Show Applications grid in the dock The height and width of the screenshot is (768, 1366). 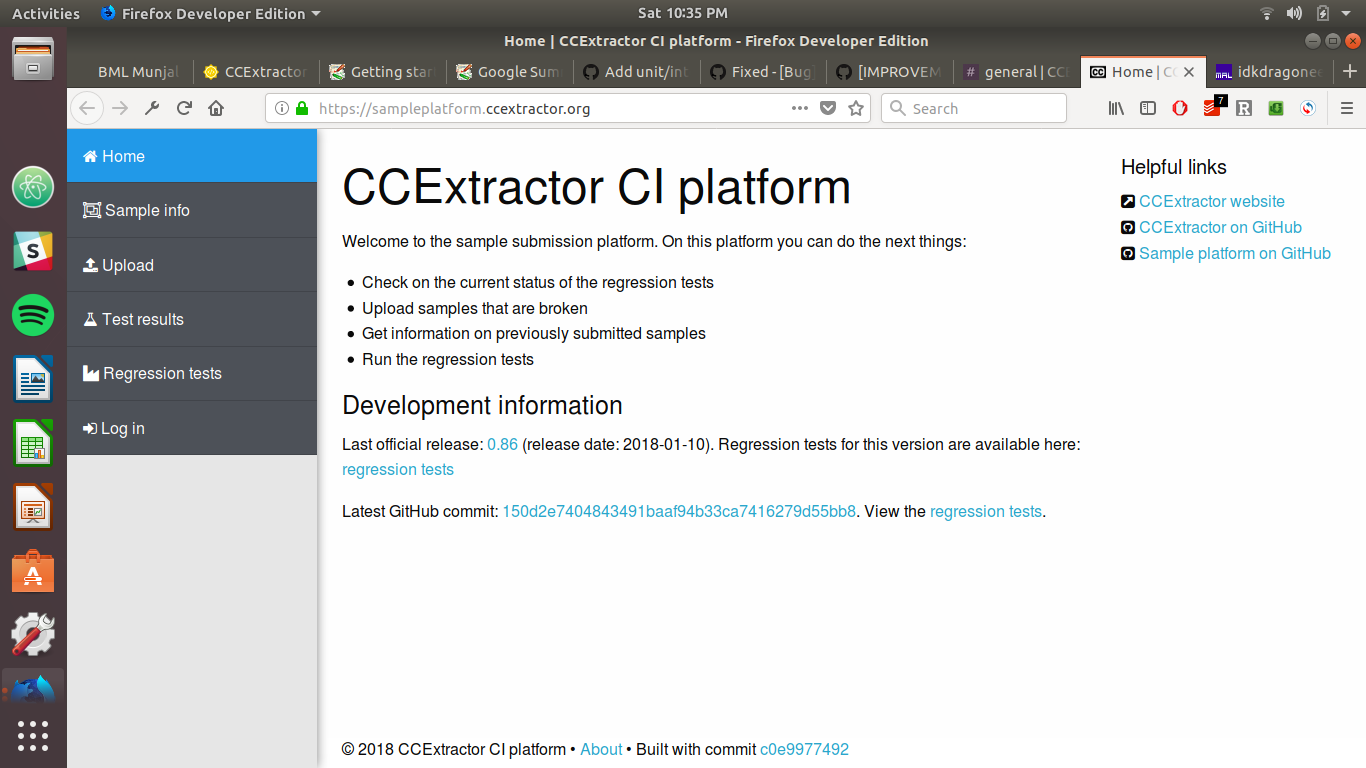click(33, 736)
